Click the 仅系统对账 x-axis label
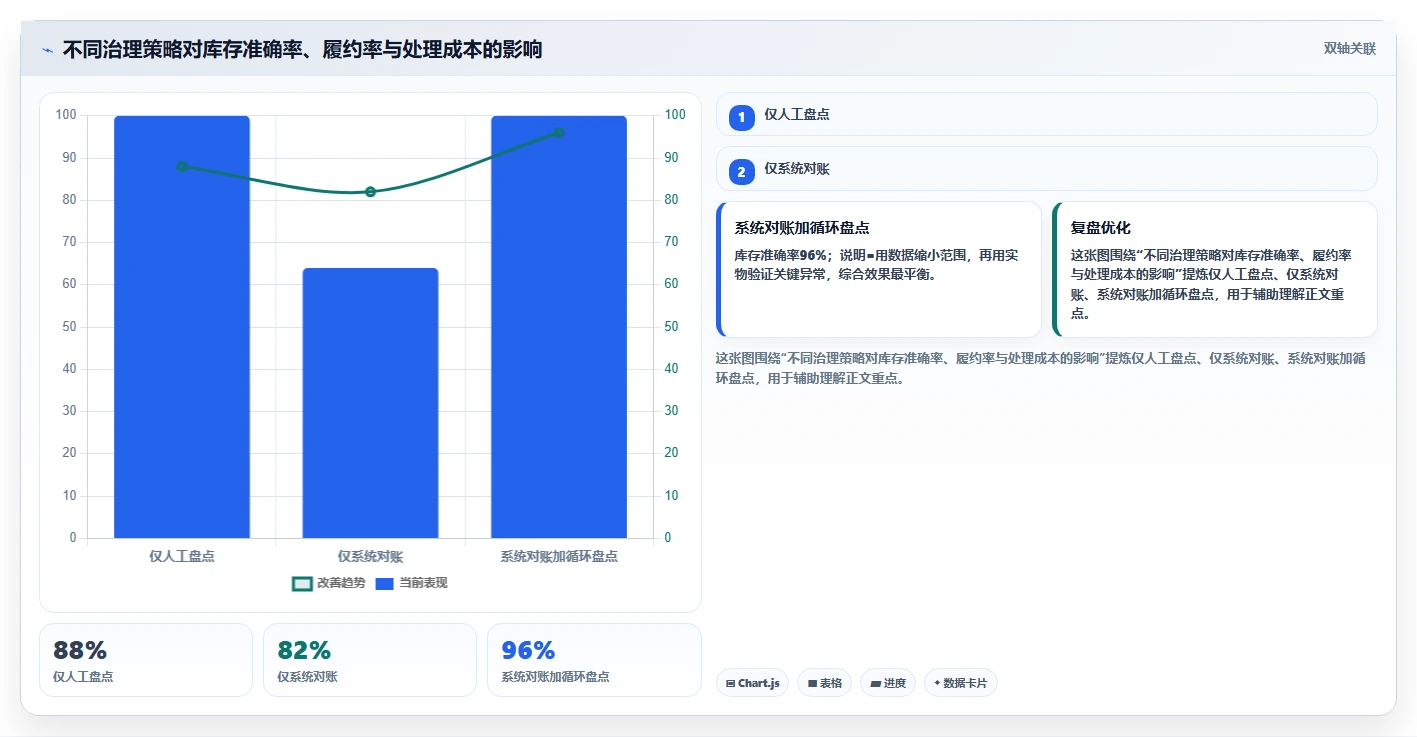Image resolution: width=1417 pixels, height=737 pixels. click(x=370, y=556)
